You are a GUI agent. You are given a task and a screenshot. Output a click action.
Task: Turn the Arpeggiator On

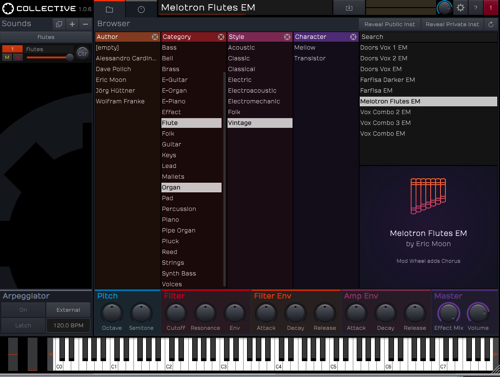pos(23,310)
